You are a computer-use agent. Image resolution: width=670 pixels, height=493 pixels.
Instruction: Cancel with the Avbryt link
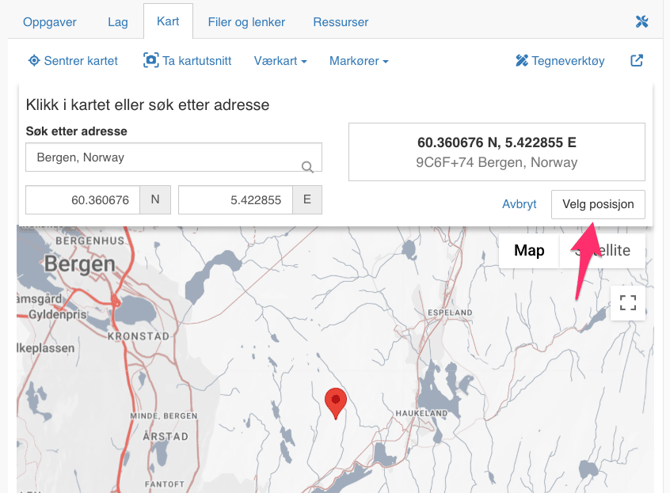point(519,204)
